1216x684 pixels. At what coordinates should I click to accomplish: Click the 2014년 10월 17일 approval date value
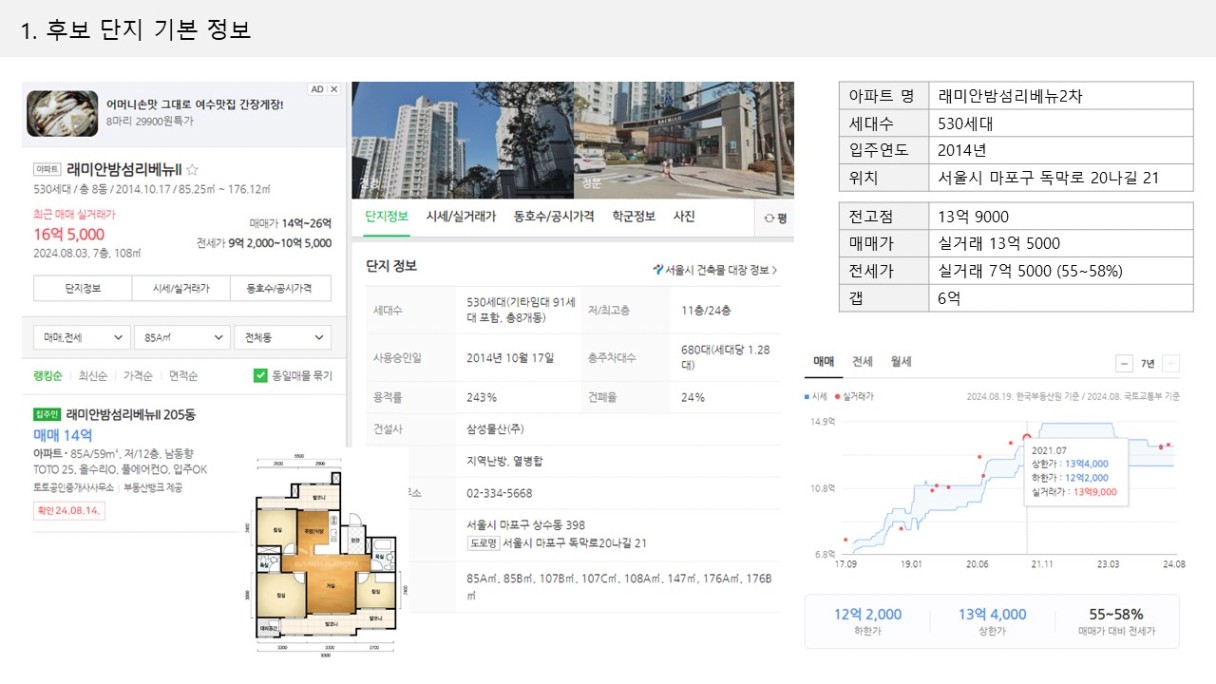pos(510,357)
